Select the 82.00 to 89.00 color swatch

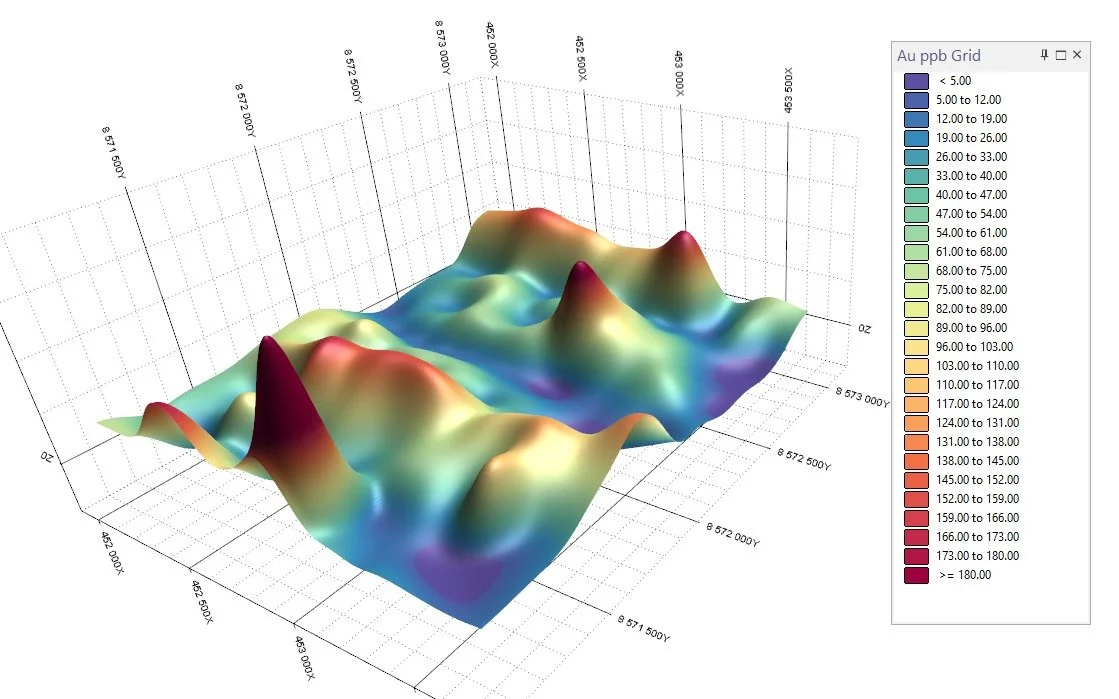click(916, 309)
